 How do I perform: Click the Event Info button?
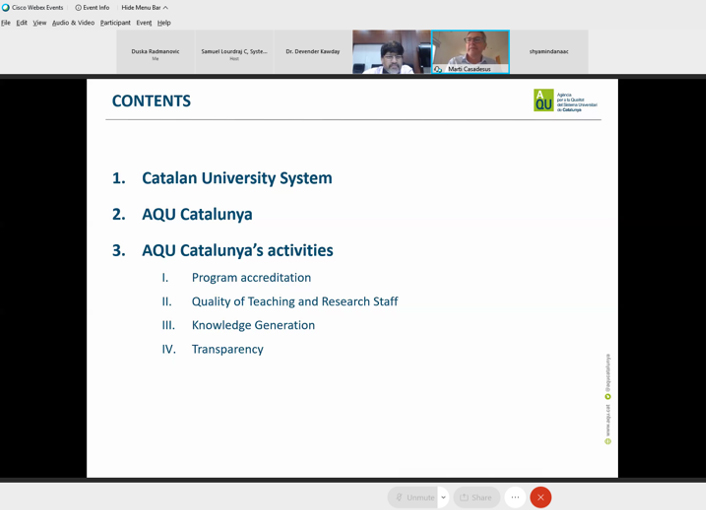coord(92,8)
